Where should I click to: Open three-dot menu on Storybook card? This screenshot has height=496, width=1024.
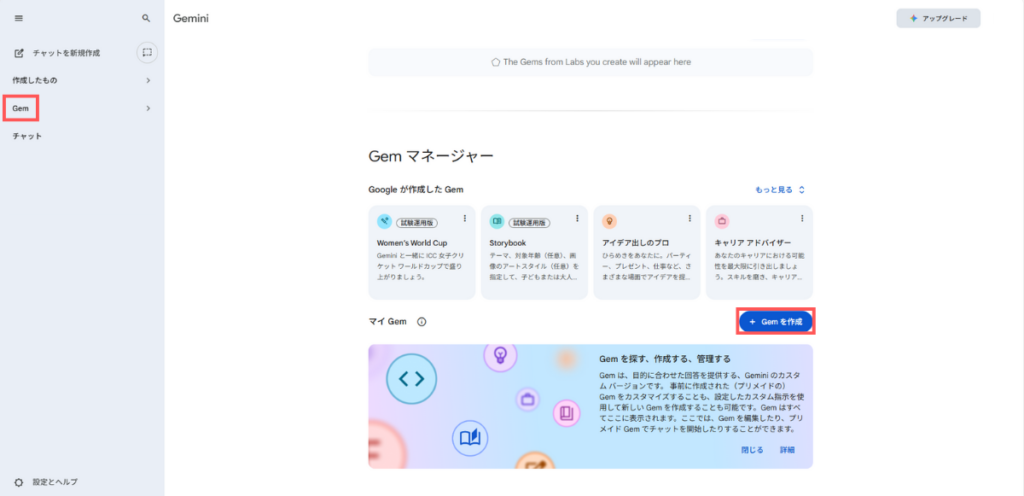pyautogui.click(x=577, y=219)
